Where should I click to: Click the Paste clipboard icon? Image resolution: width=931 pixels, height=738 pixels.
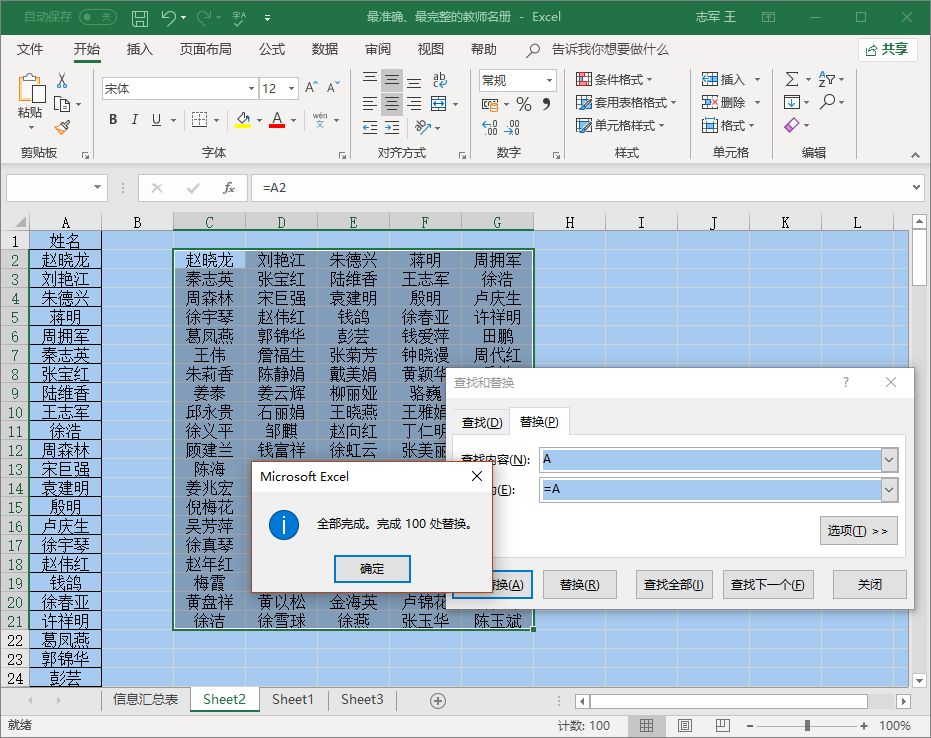31,89
